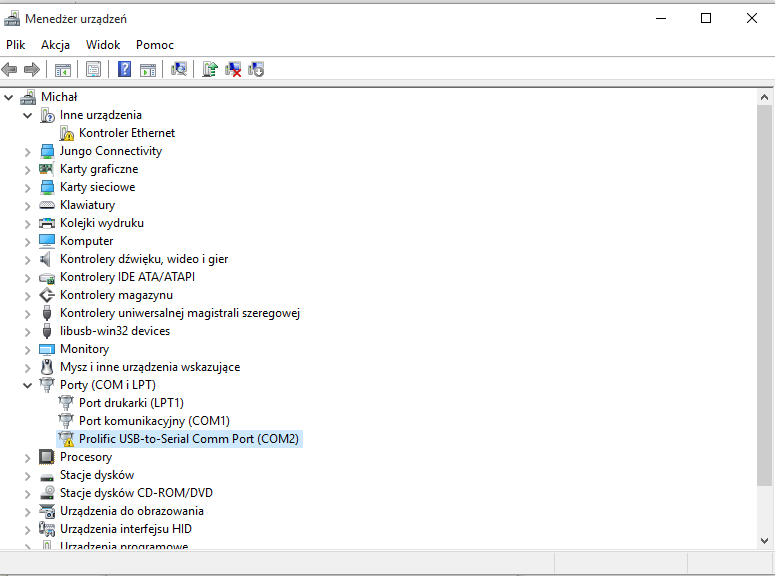Select Port komunikacyjny (COM1)
This screenshot has width=775, height=576.
coord(154,421)
